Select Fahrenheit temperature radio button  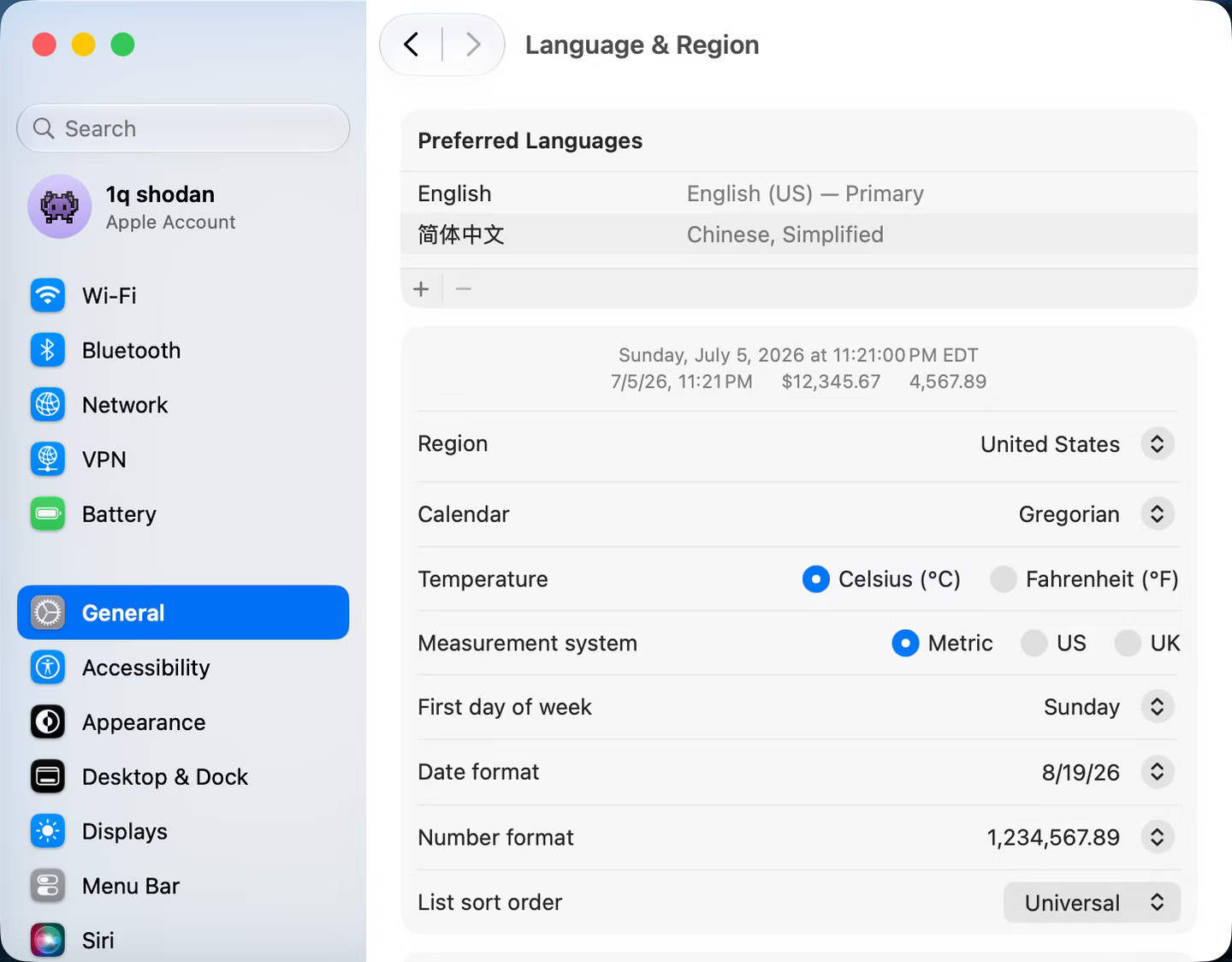pos(1004,579)
